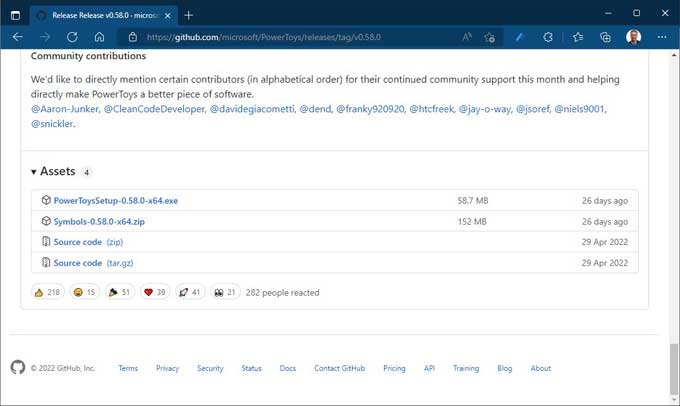React with hooray emoji (51)

coord(120,292)
